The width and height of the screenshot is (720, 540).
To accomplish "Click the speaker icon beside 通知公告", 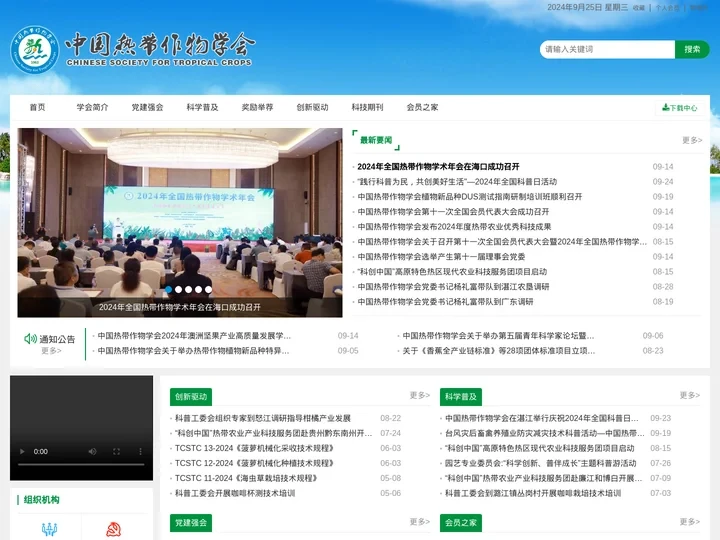I will click(x=30, y=339).
